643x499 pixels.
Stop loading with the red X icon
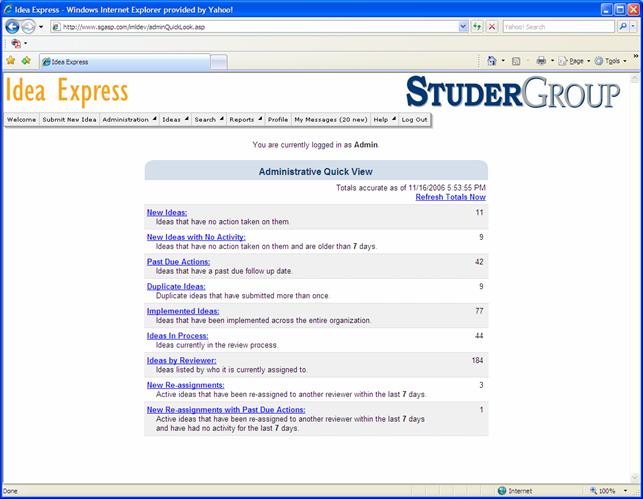tap(492, 27)
